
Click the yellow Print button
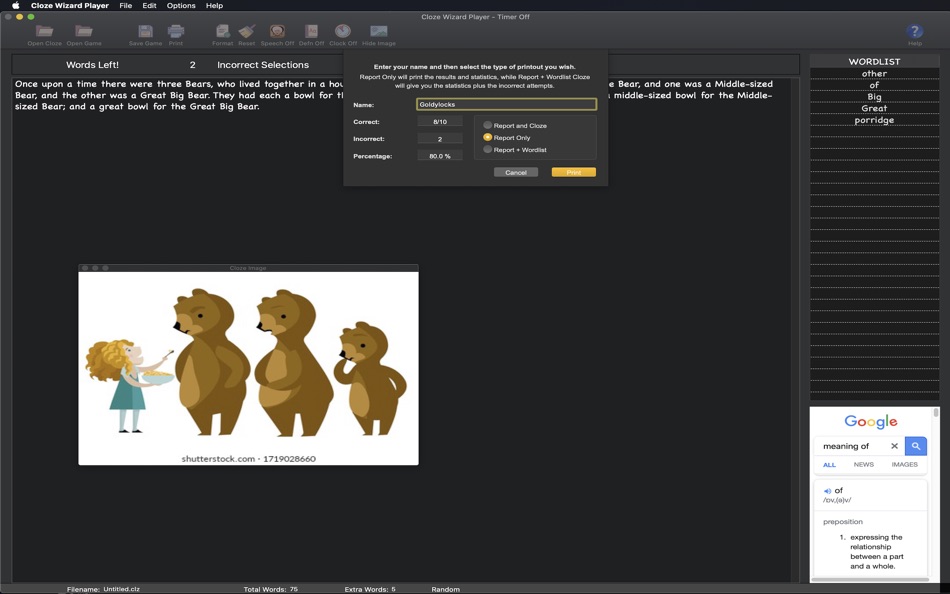tap(574, 172)
